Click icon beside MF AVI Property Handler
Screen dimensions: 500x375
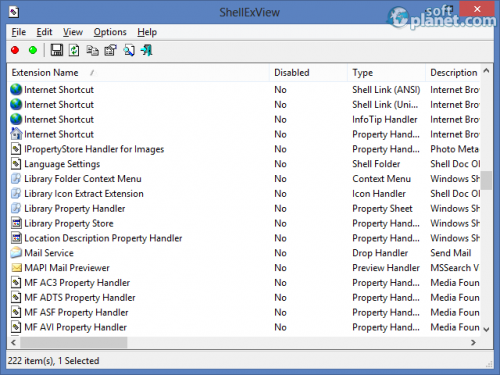pos(16,327)
